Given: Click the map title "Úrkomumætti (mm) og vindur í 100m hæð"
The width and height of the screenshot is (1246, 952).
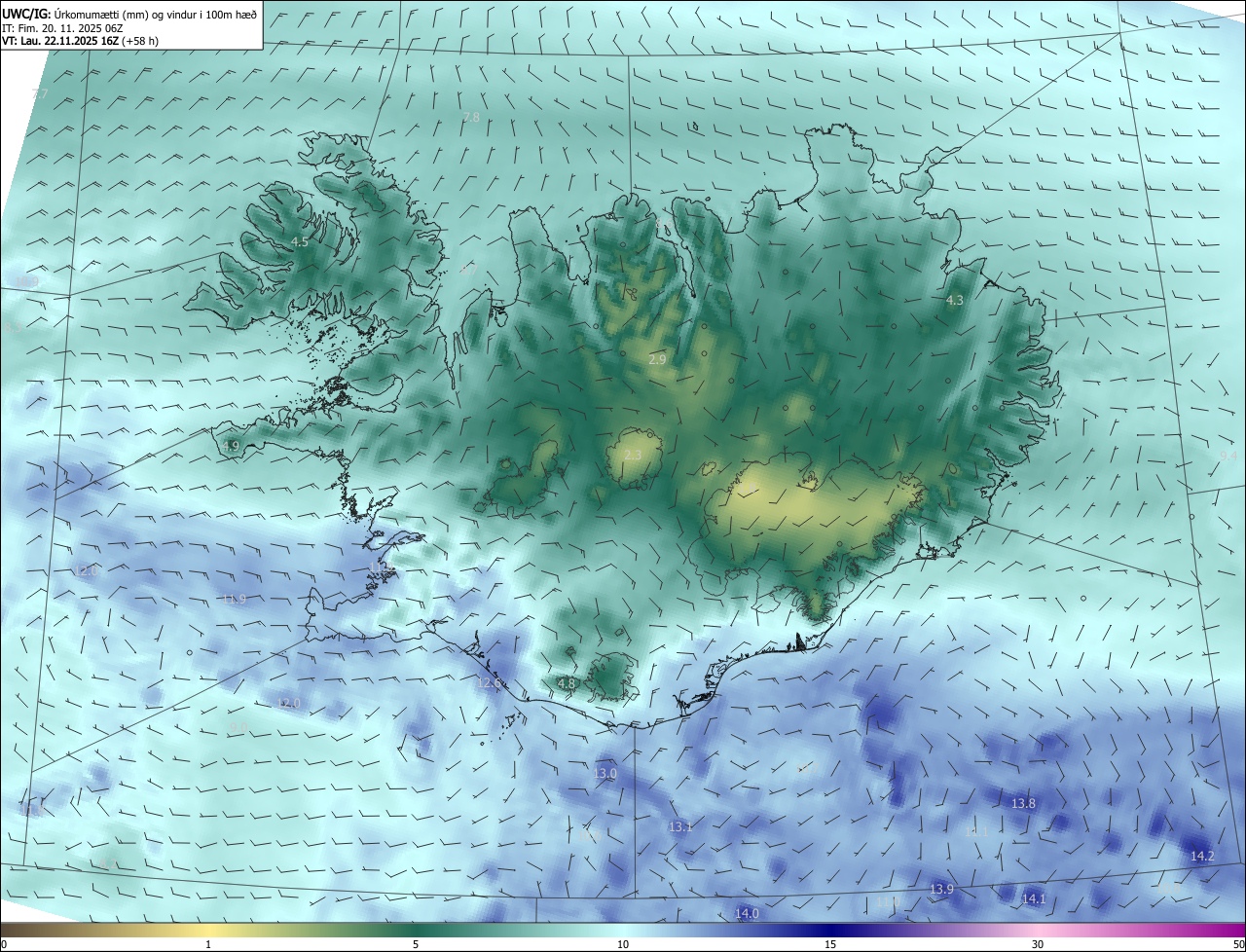Looking at the screenshot, I should click(156, 13).
